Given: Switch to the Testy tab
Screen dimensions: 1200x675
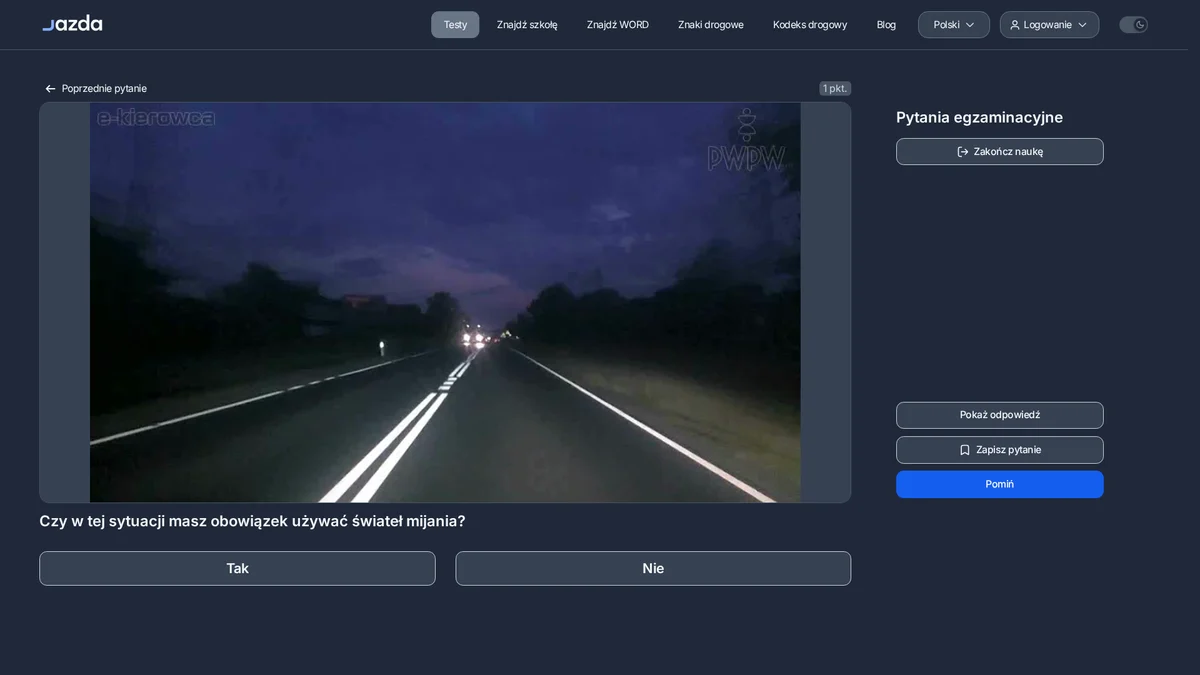Looking at the screenshot, I should tap(455, 25).
